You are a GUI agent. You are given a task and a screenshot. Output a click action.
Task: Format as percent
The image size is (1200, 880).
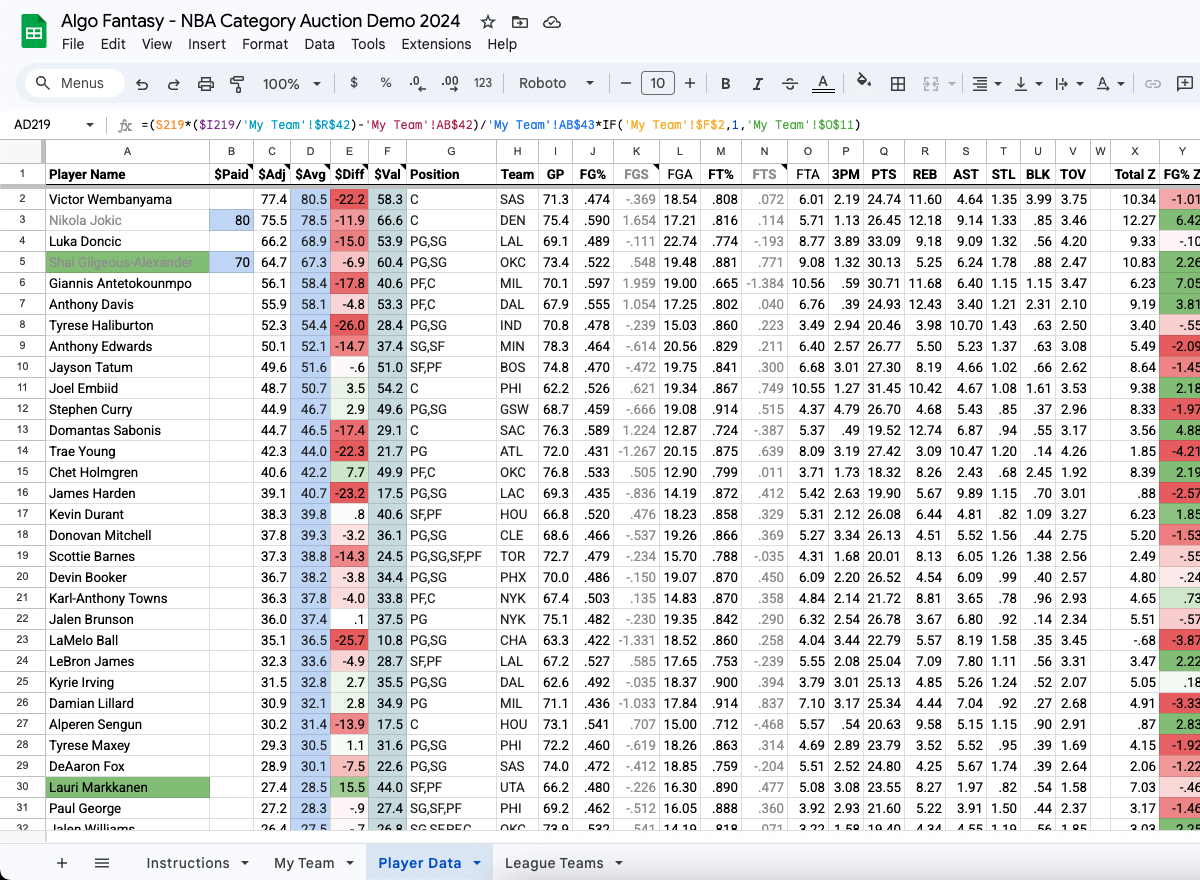(386, 83)
